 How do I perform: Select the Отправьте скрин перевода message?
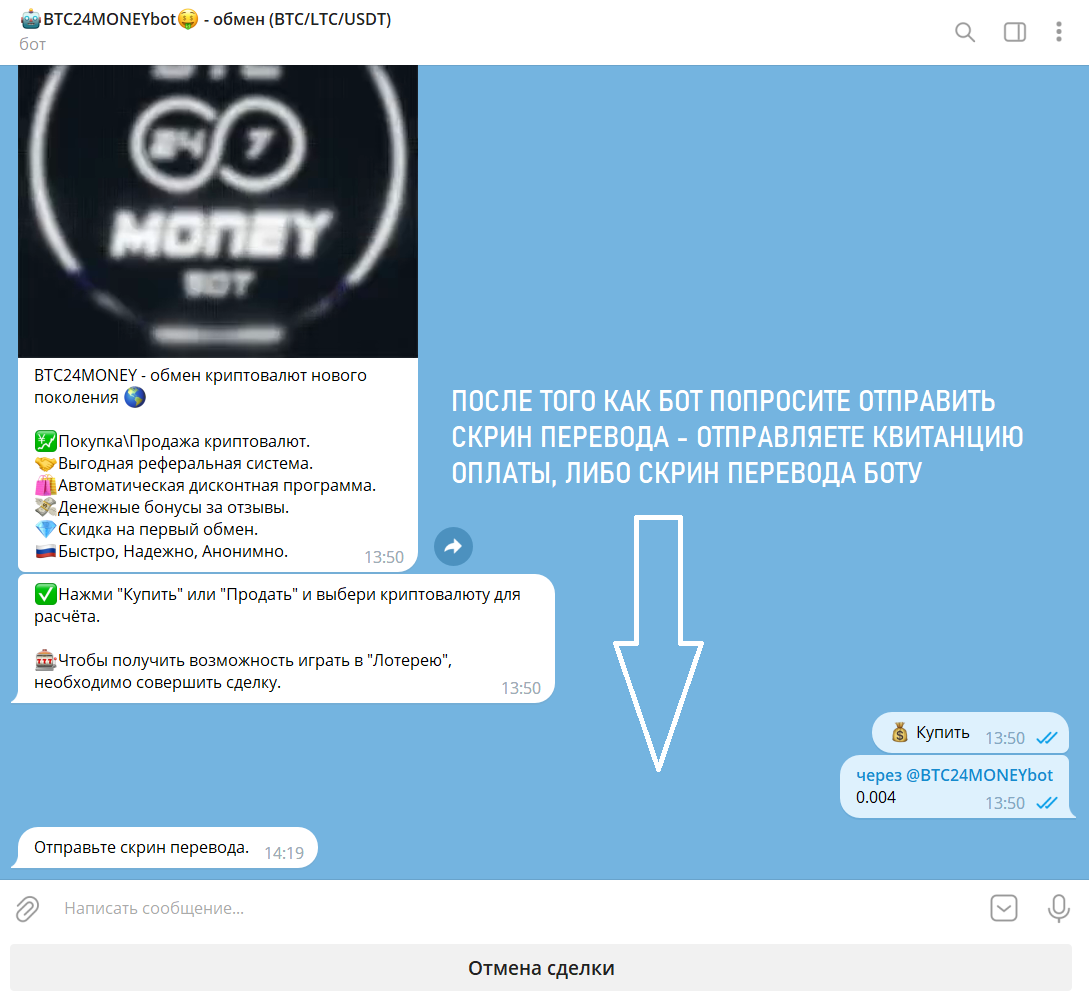click(165, 847)
